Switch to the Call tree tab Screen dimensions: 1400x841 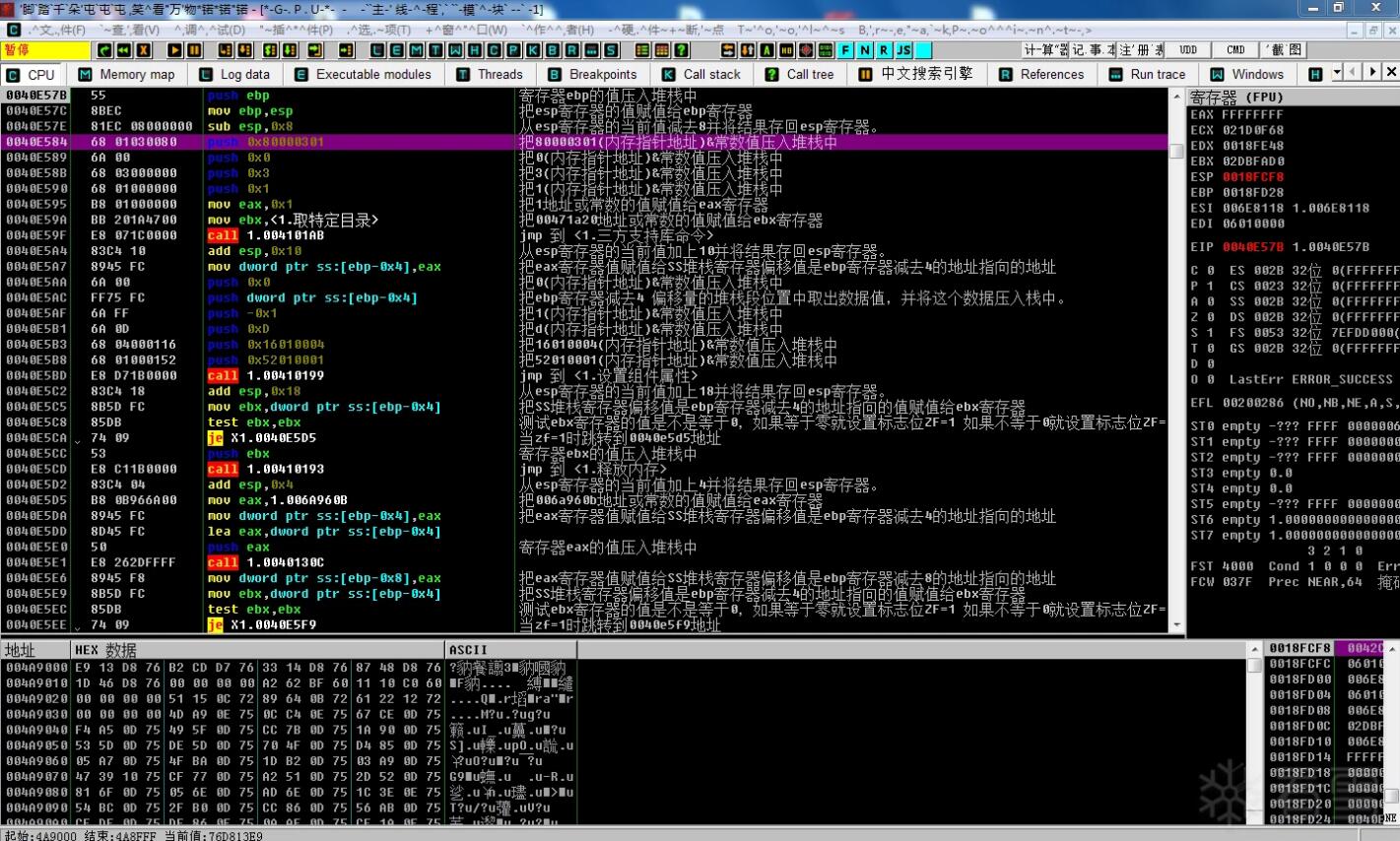pyautogui.click(x=800, y=74)
